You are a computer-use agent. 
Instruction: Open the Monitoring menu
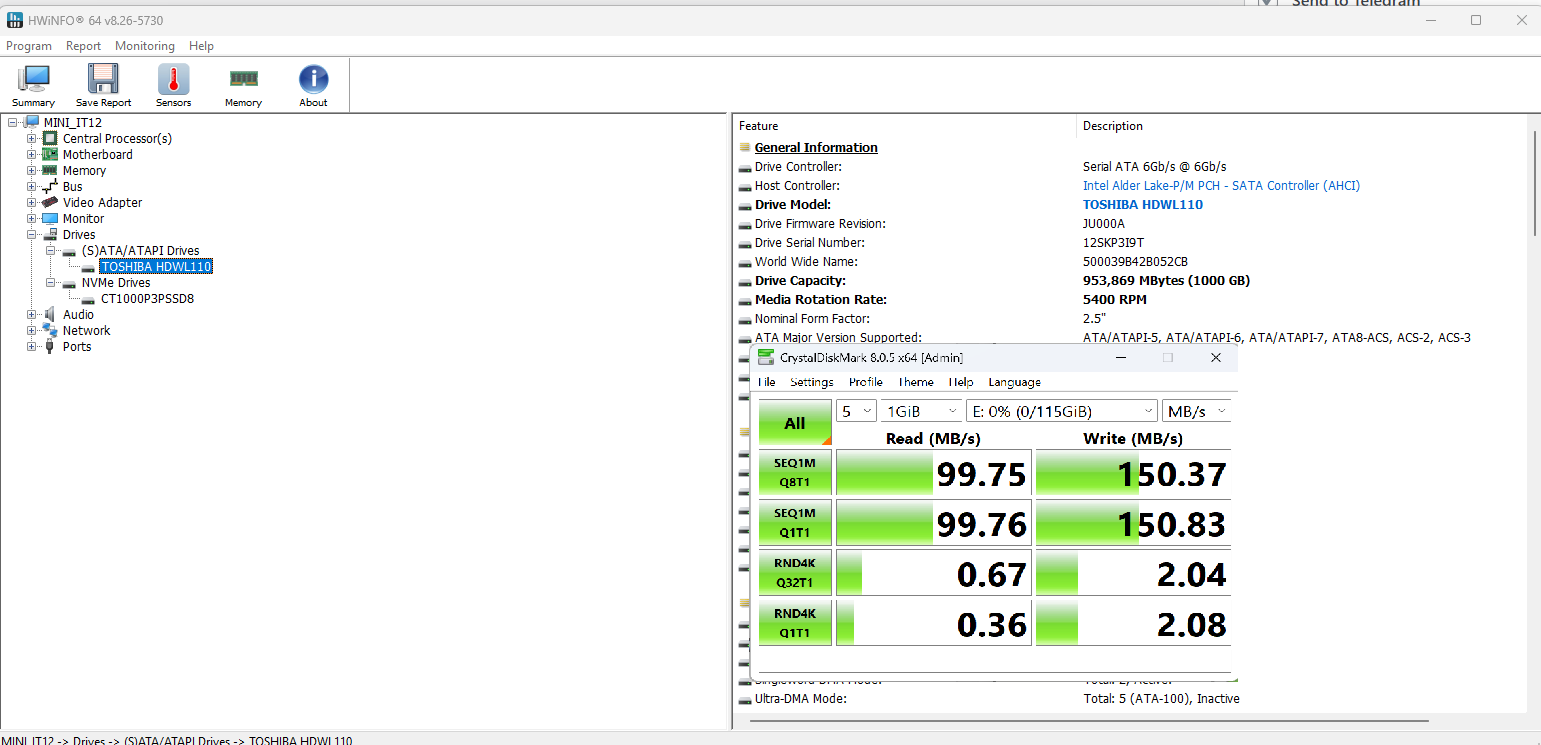[x=144, y=46]
